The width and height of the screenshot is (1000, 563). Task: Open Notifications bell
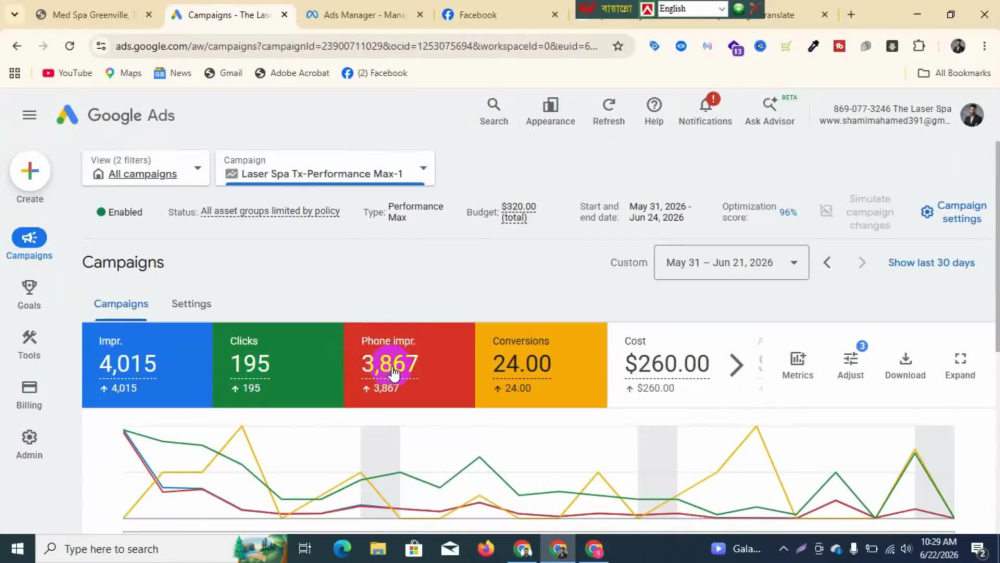click(x=705, y=112)
